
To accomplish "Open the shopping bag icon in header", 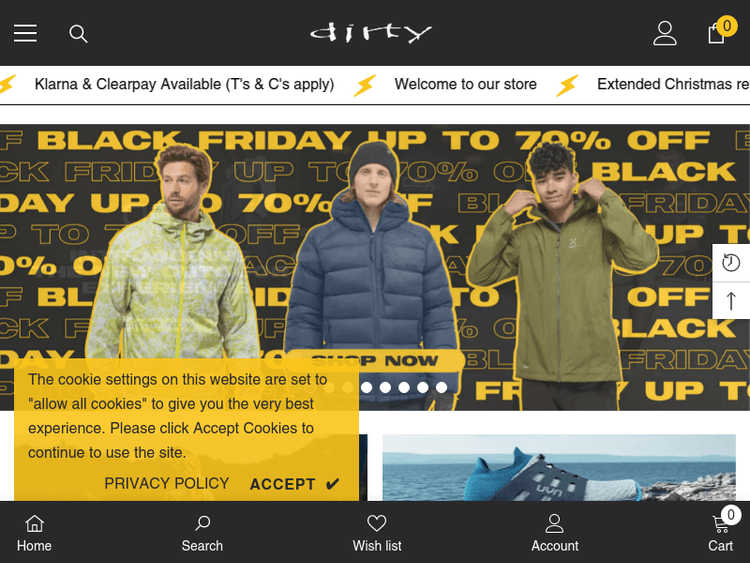I will [x=717, y=33].
